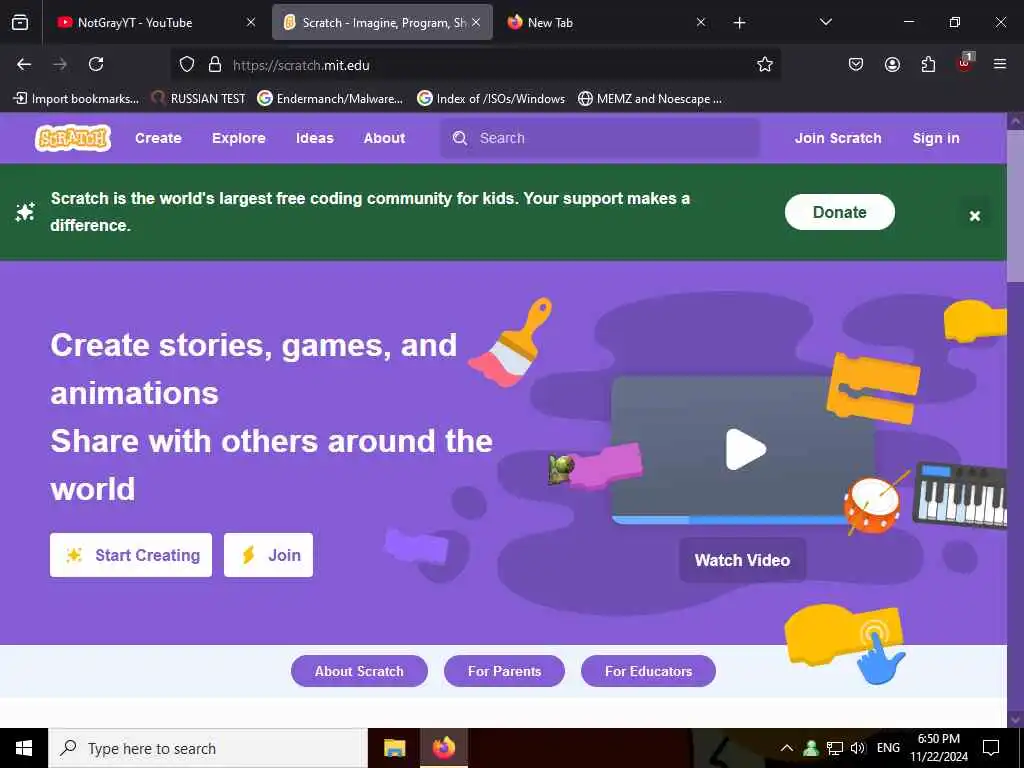Click the page vertical scrollbar thumb
This screenshot has height=768, width=1024.
pos(1016,206)
